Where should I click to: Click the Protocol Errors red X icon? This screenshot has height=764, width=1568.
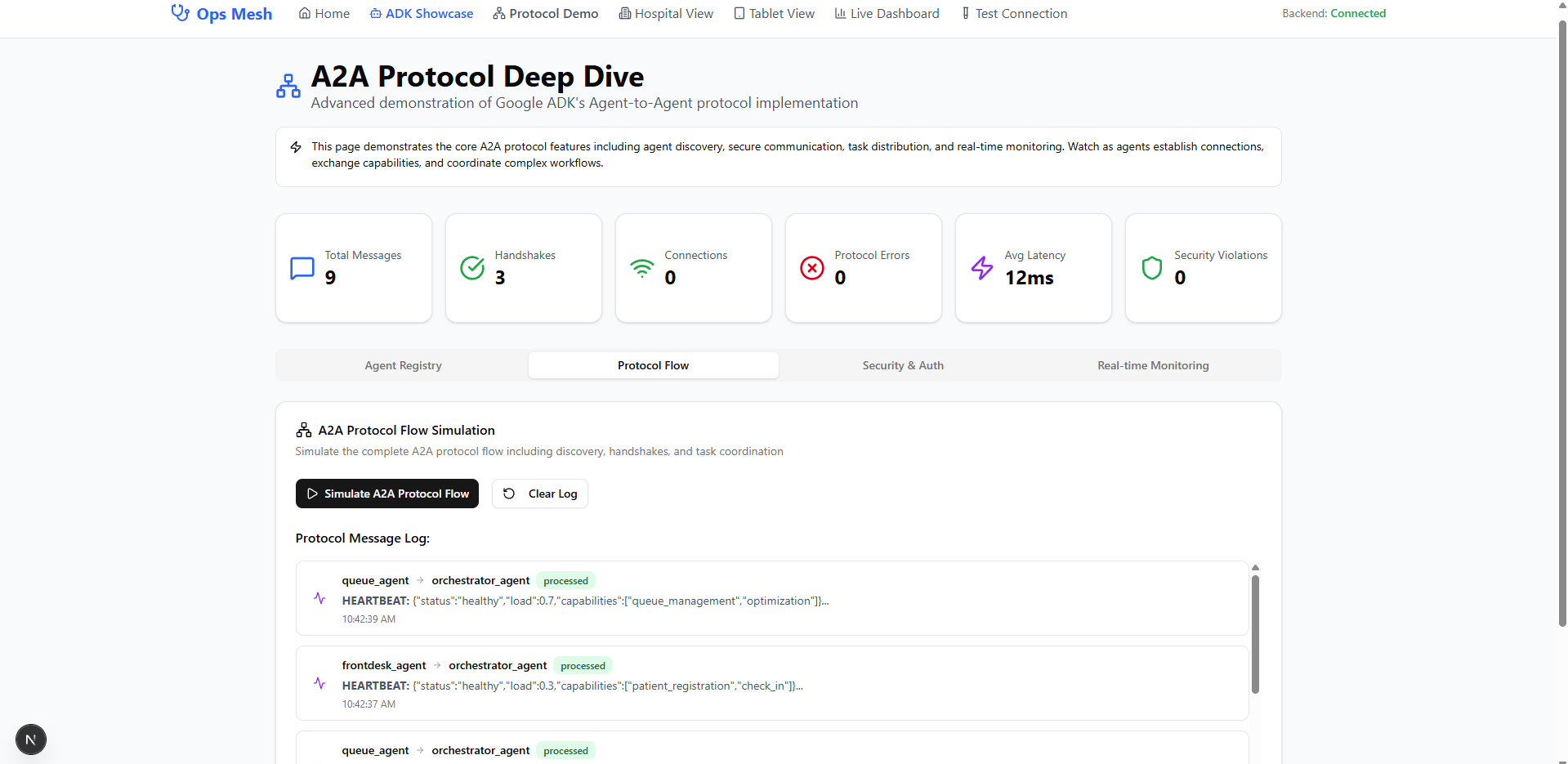812,268
